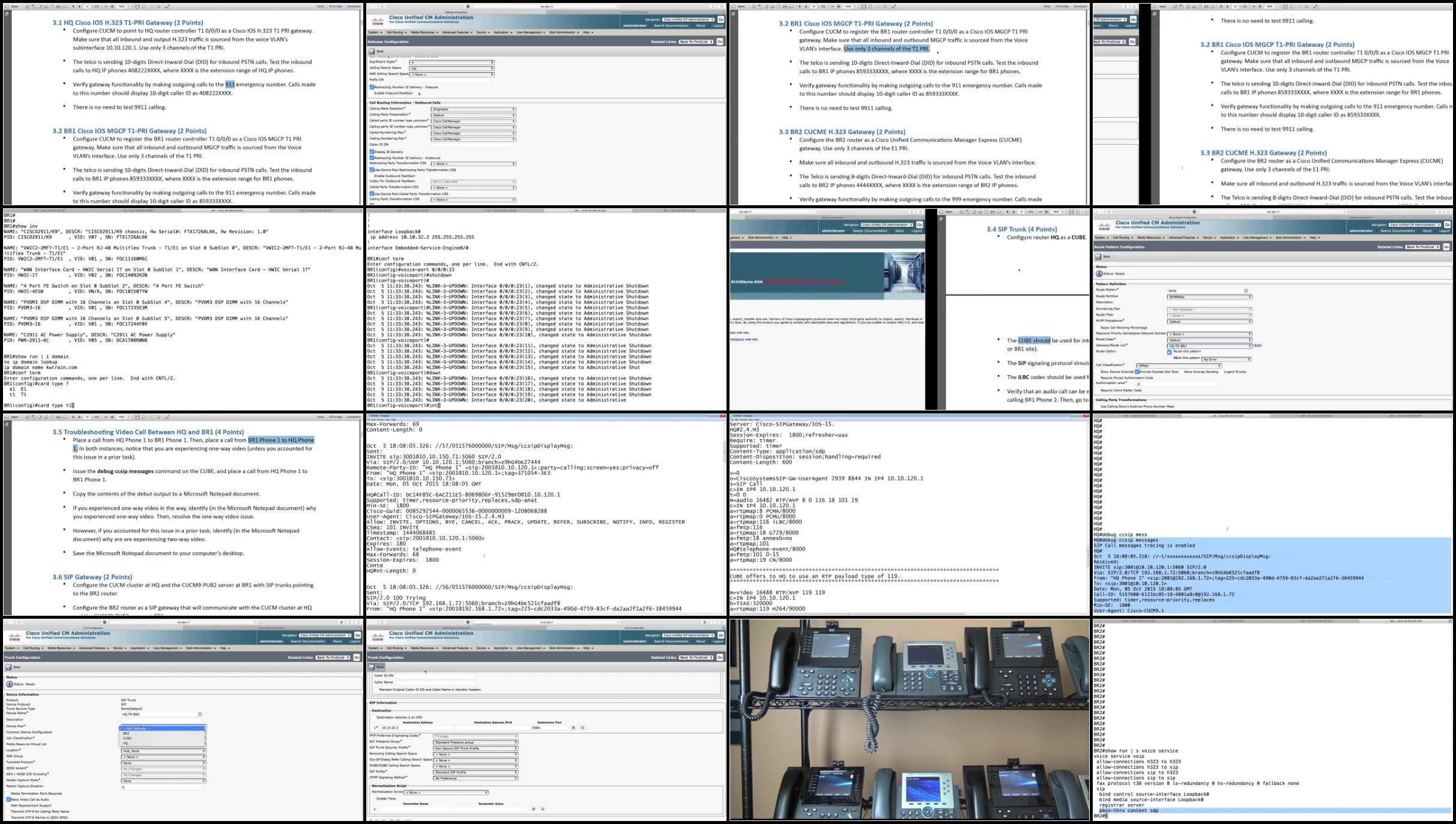Click the small icon inside Route Pattern field
Image resolution: width=1456 pixels, height=824 pixels.
tap(1246, 290)
